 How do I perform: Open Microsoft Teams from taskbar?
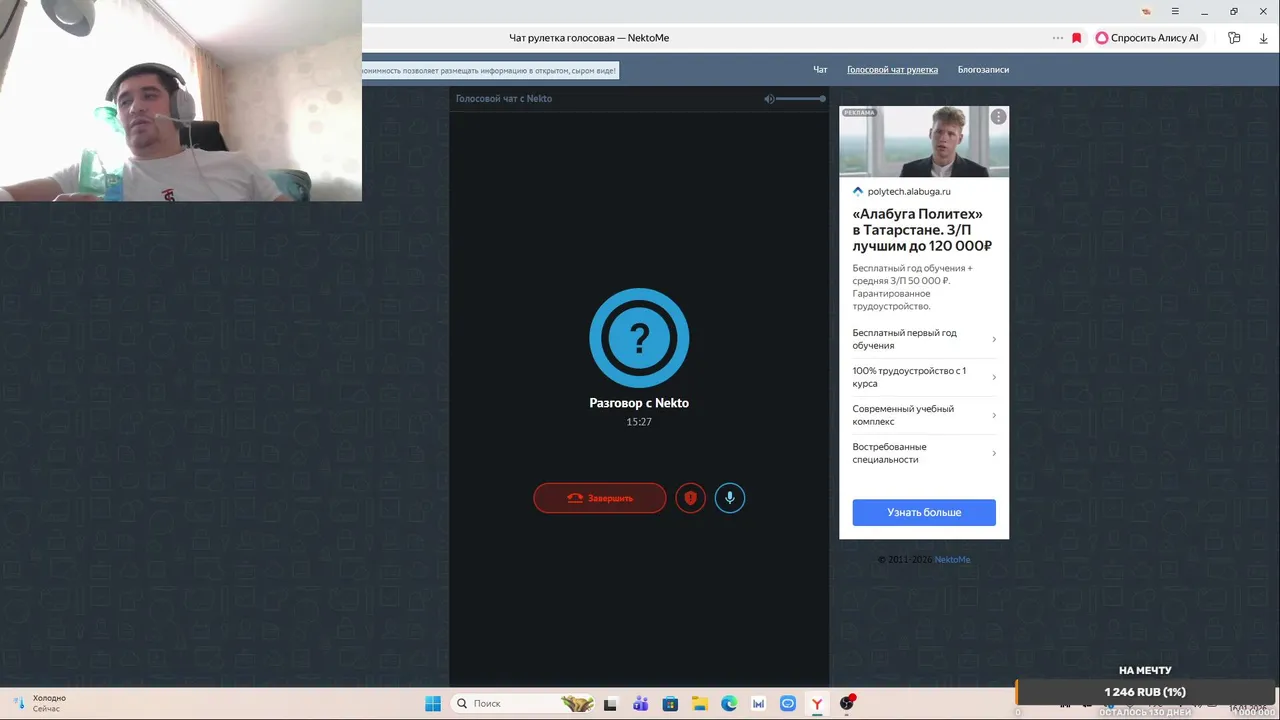[640, 704]
